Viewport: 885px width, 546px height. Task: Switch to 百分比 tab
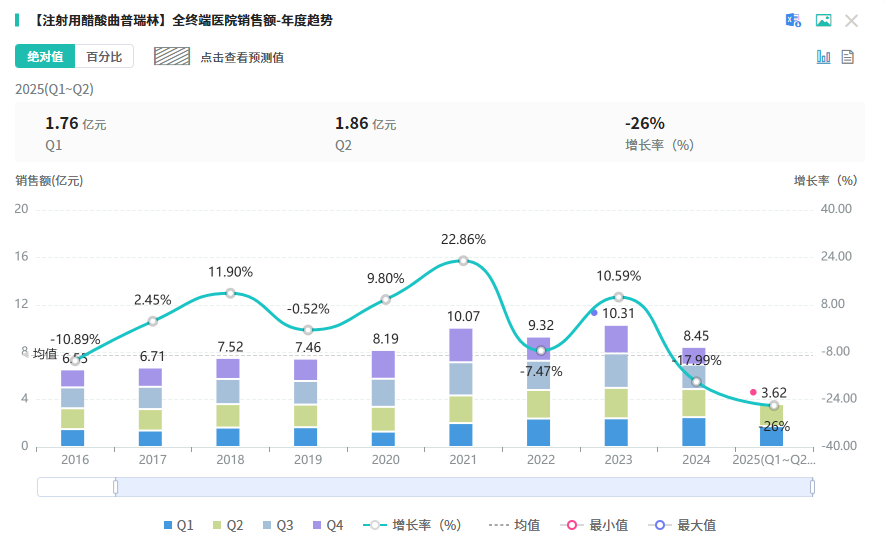coord(104,56)
